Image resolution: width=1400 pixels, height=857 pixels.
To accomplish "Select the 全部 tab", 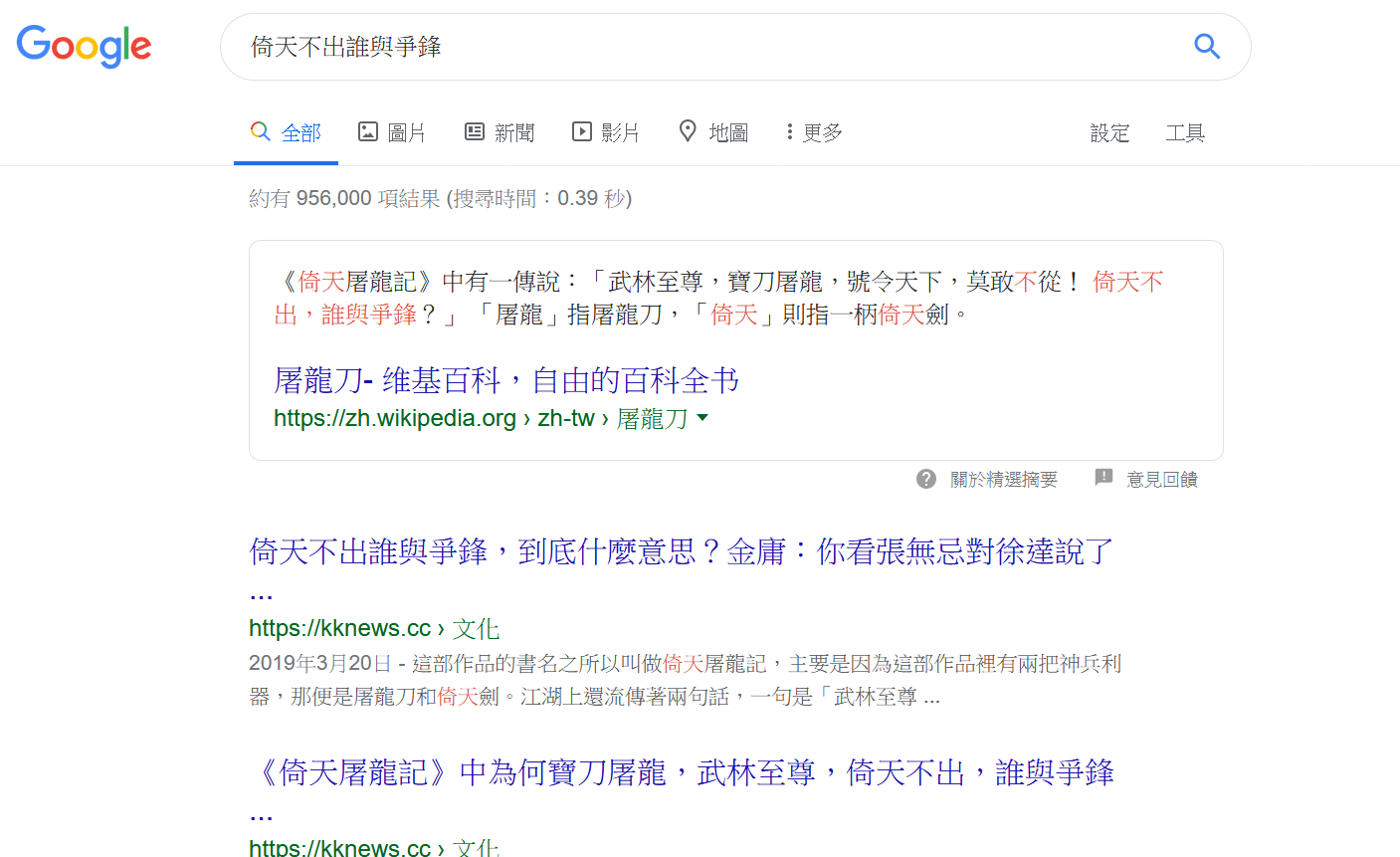I will (287, 132).
